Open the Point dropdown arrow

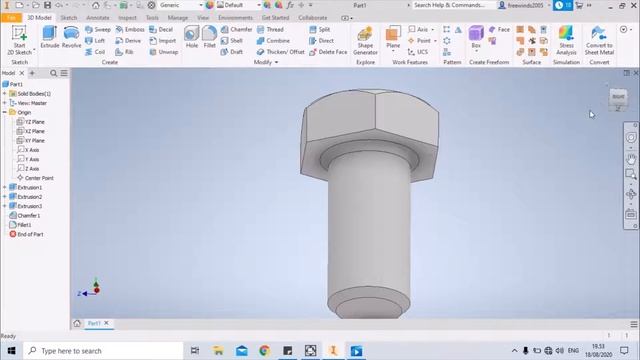(435, 41)
